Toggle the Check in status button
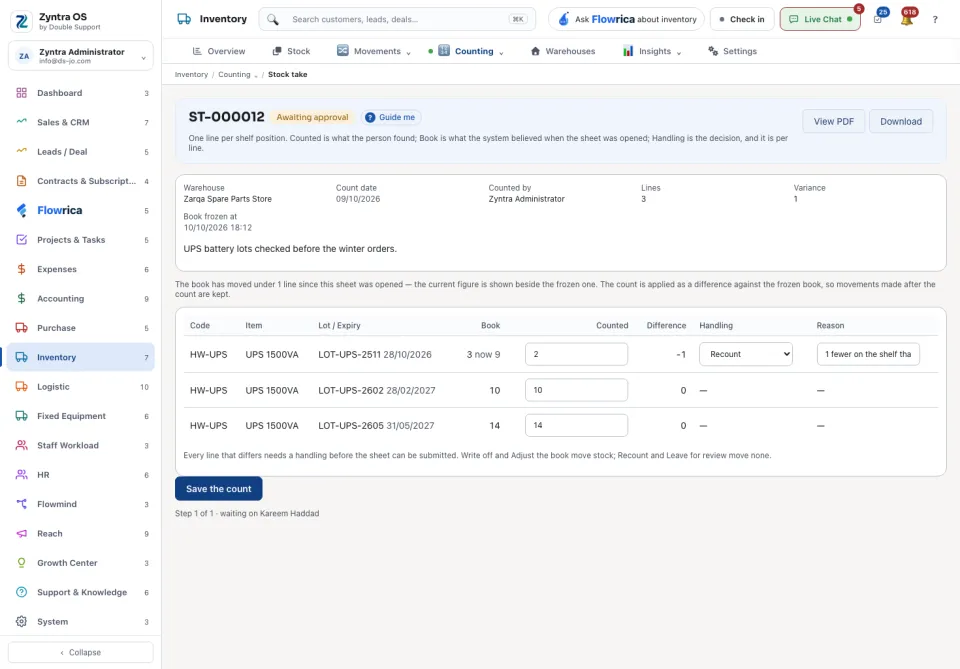960x669 pixels. [742, 20]
